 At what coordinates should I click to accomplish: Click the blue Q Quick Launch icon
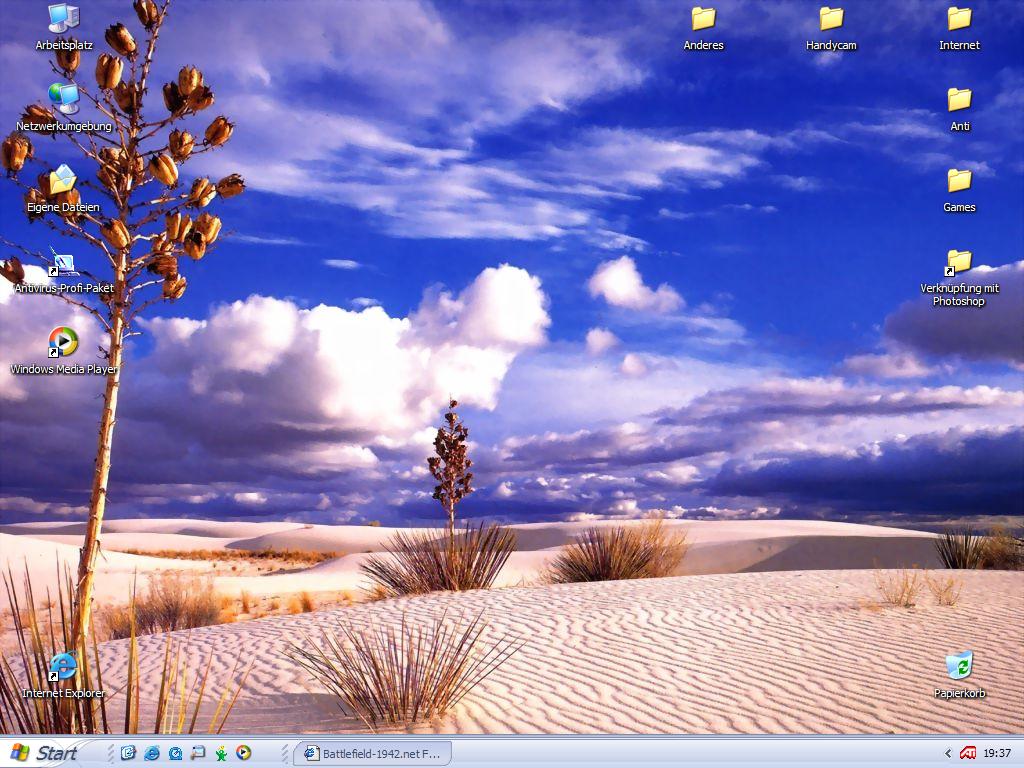tap(175, 753)
